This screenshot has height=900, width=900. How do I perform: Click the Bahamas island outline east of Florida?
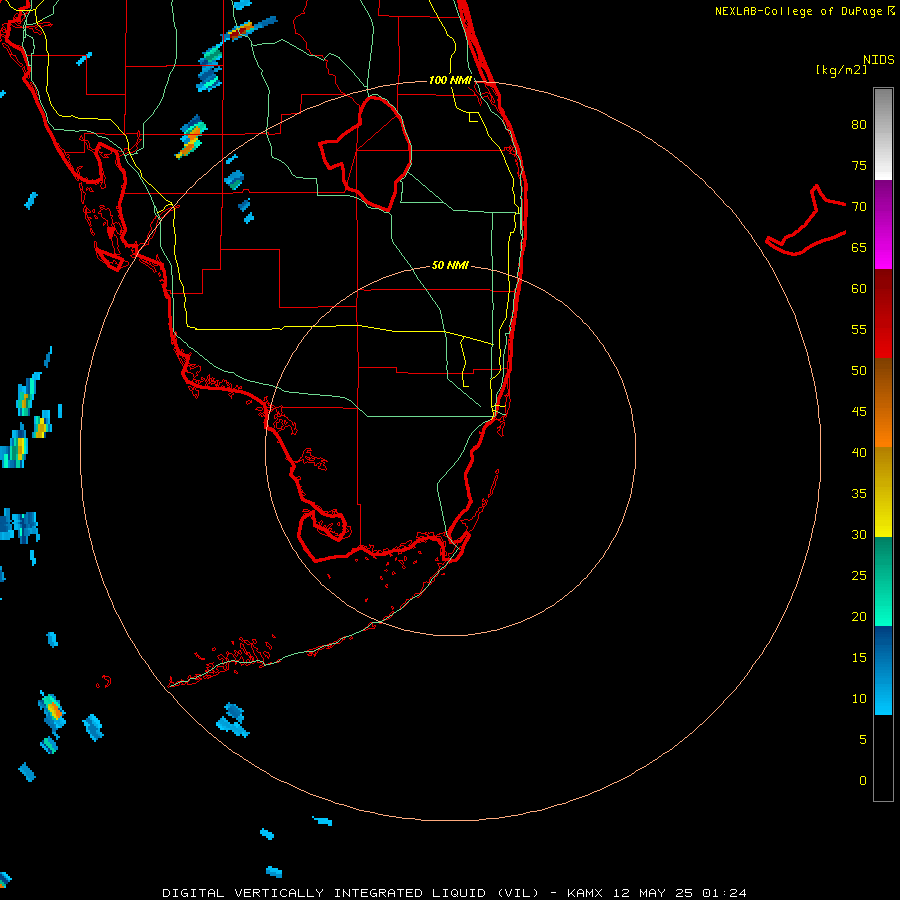pyautogui.click(x=806, y=220)
